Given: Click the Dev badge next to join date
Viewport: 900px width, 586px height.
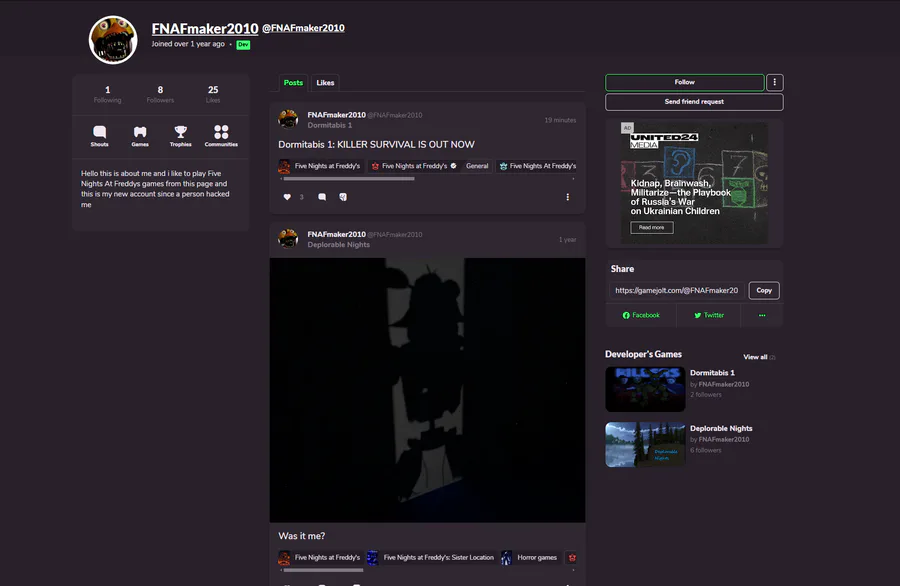Looking at the screenshot, I should click(x=243, y=44).
